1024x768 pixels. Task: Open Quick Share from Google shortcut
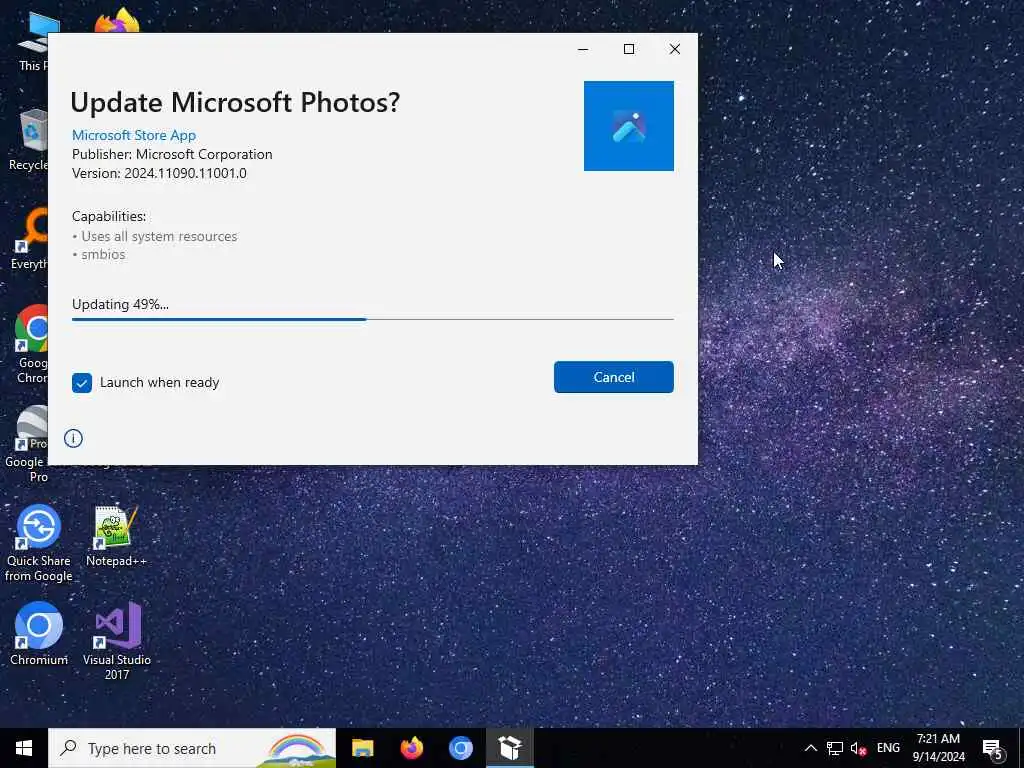point(39,544)
